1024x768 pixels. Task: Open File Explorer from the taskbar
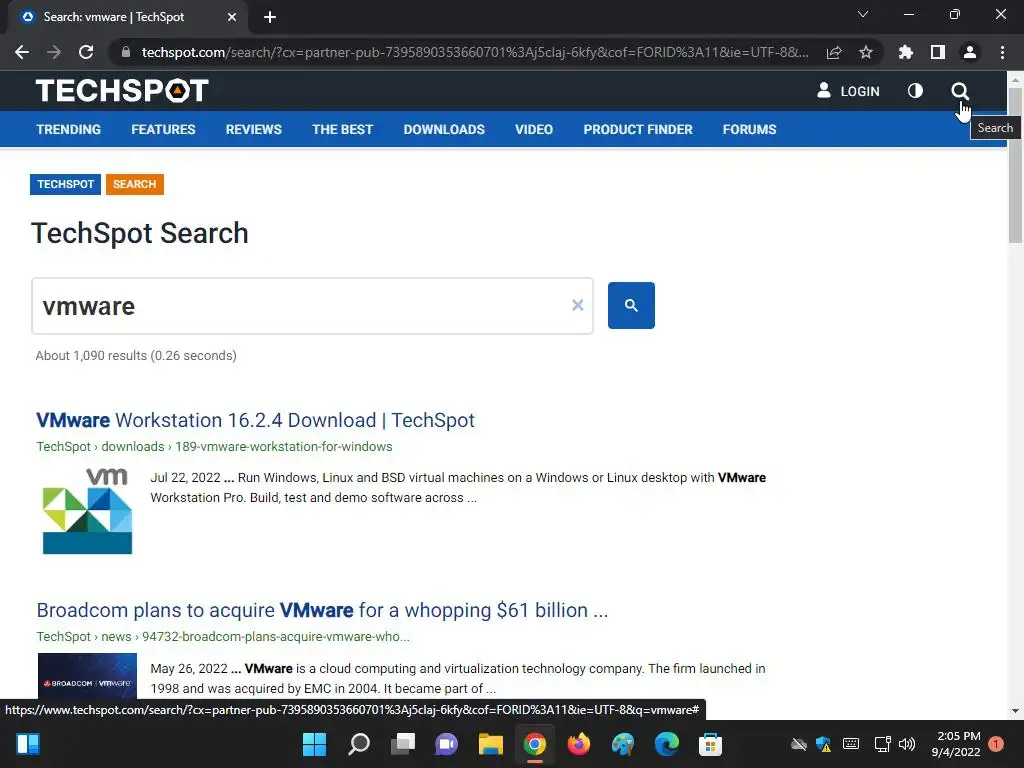click(490, 744)
